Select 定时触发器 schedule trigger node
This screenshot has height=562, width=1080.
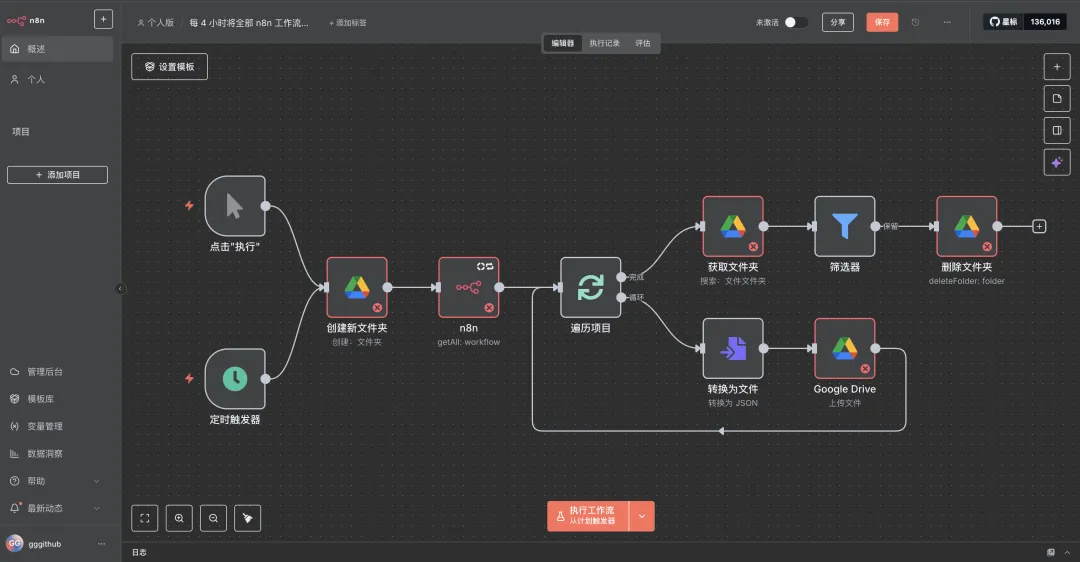[235, 379]
